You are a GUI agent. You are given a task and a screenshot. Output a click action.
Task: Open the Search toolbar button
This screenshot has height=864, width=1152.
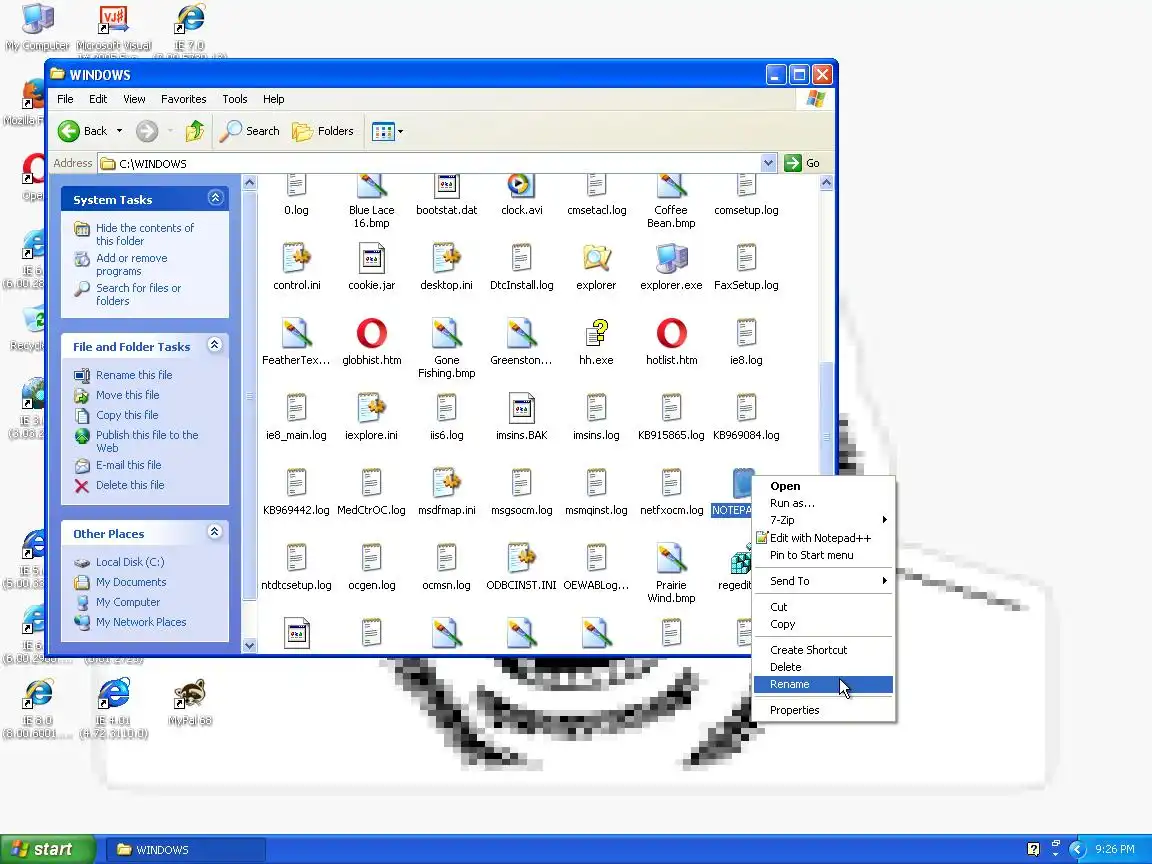click(250, 132)
